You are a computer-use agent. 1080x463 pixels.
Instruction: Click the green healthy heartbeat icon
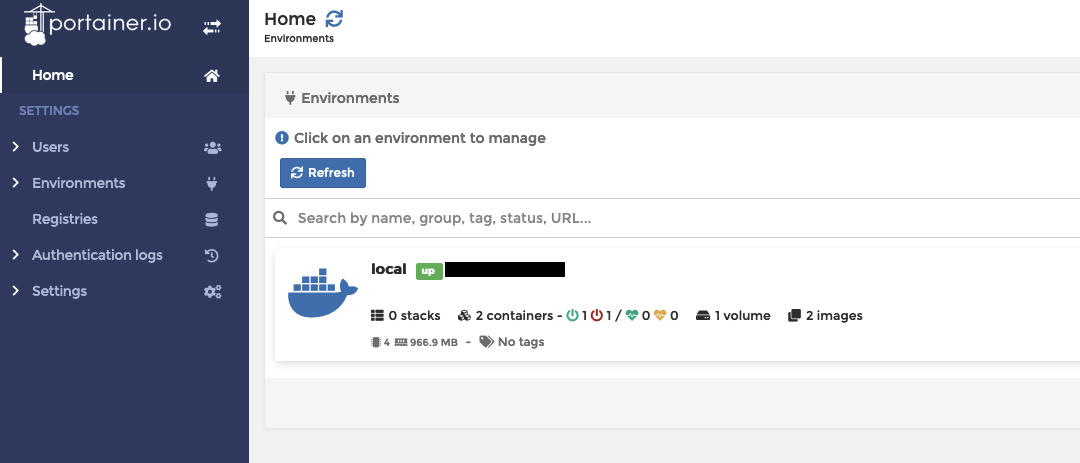pos(632,316)
